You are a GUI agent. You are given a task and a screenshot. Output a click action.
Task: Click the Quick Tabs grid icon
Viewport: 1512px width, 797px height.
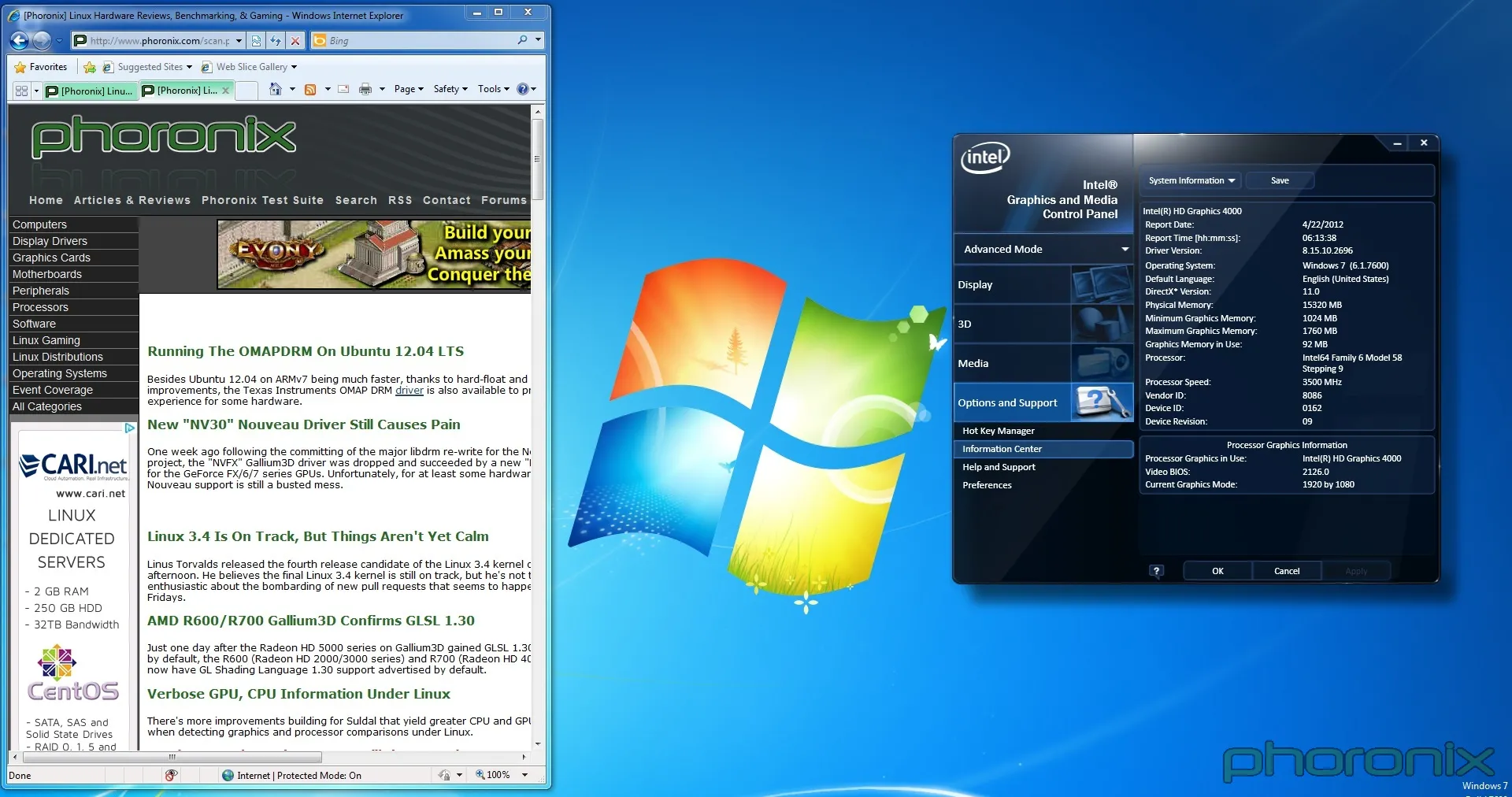(21, 91)
